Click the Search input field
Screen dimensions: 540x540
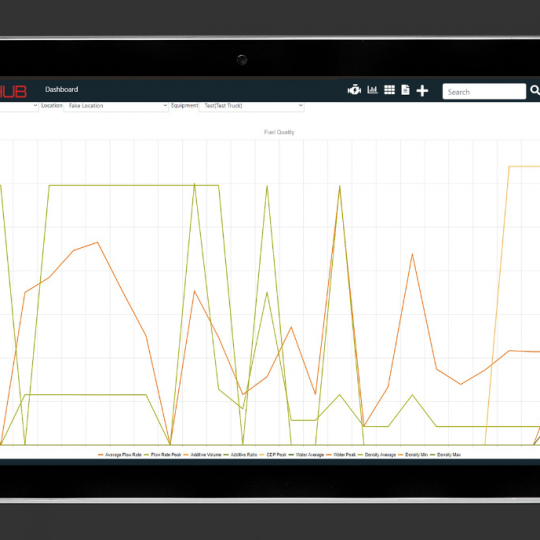pos(484,92)
